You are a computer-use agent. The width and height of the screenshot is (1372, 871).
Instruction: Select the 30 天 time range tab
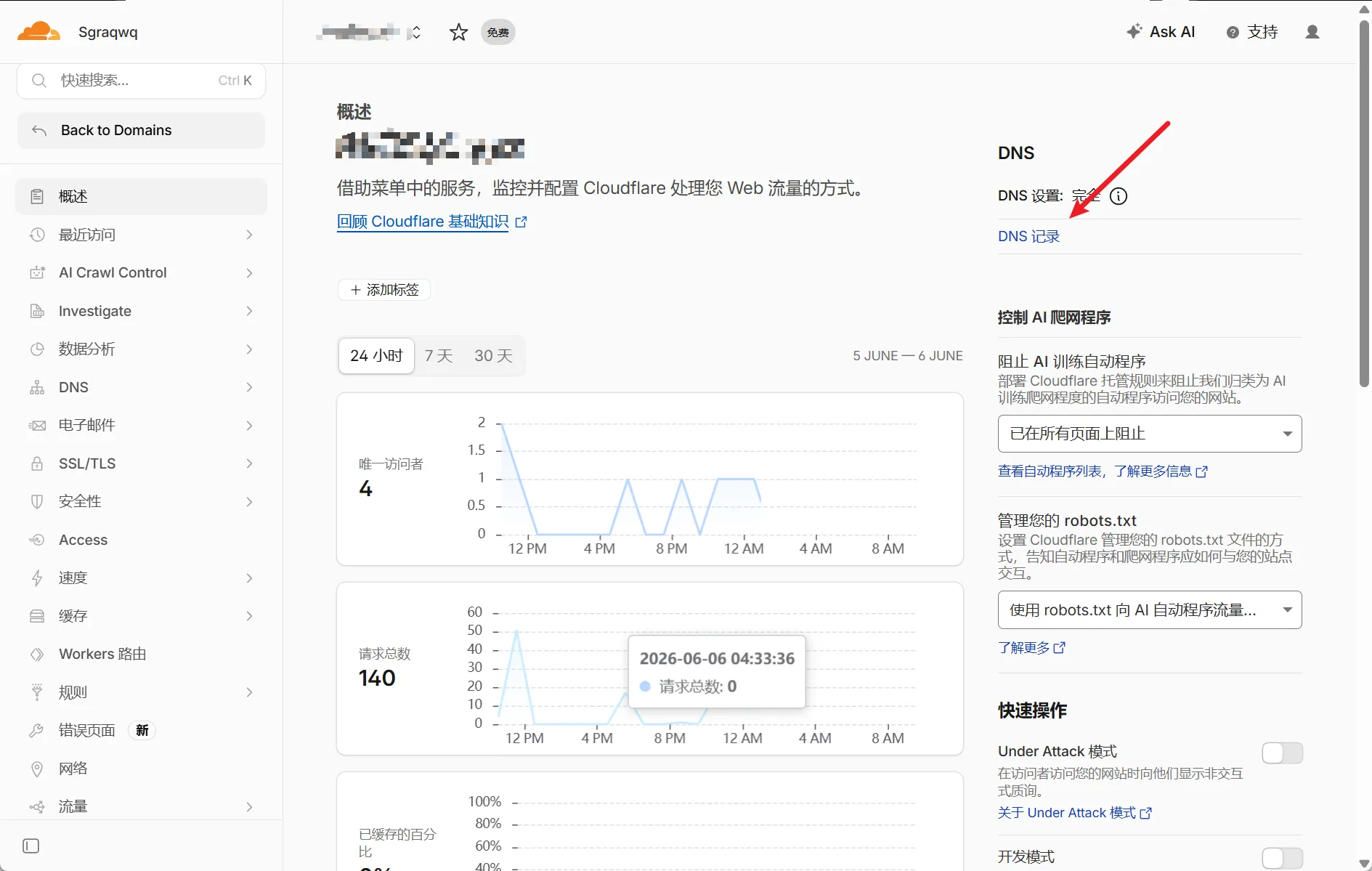point(494,356)
